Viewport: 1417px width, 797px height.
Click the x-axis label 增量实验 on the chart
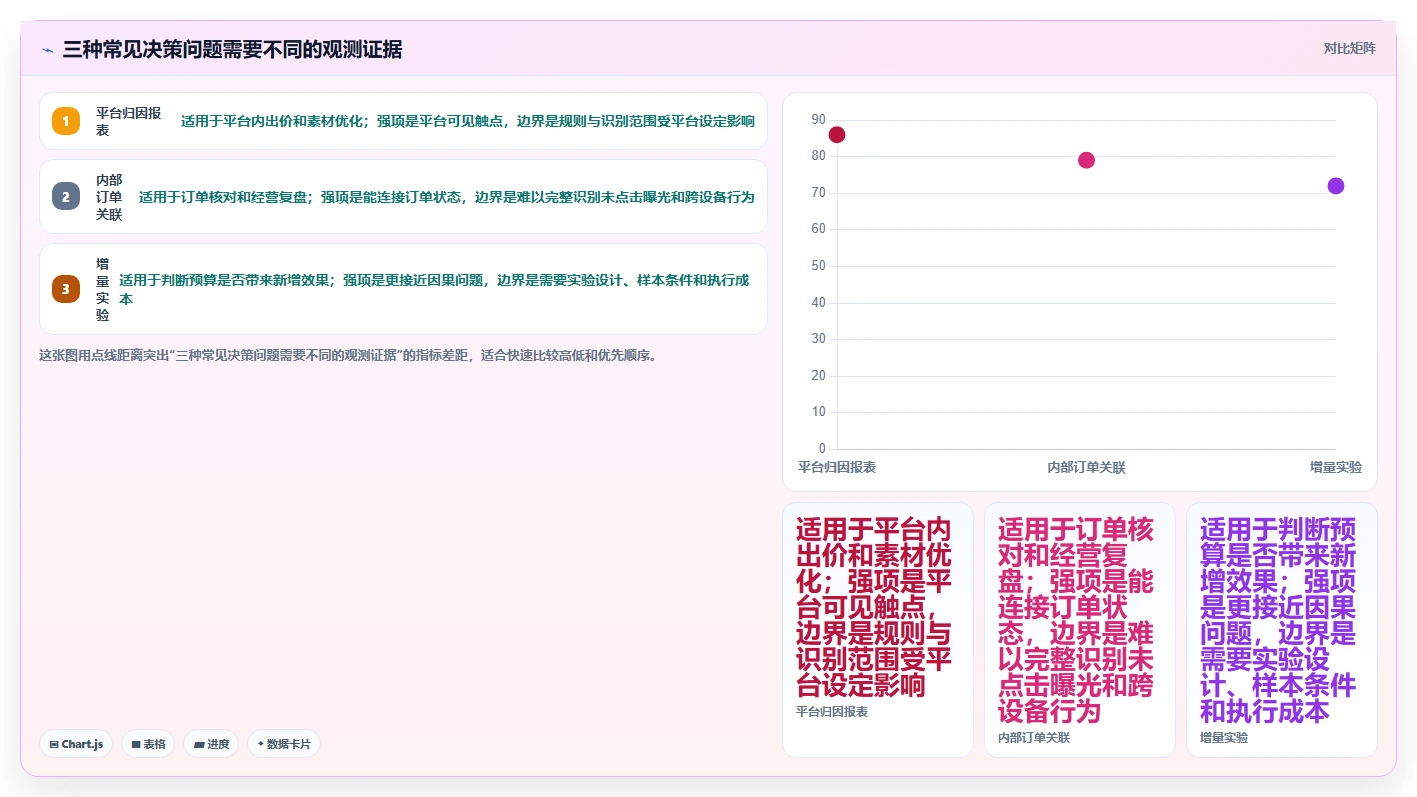(1336, 467)
